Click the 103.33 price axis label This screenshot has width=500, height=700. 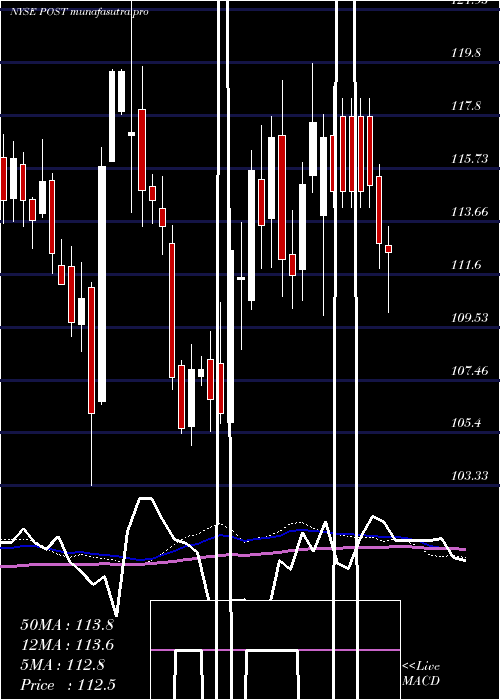(x=470, y=475)
